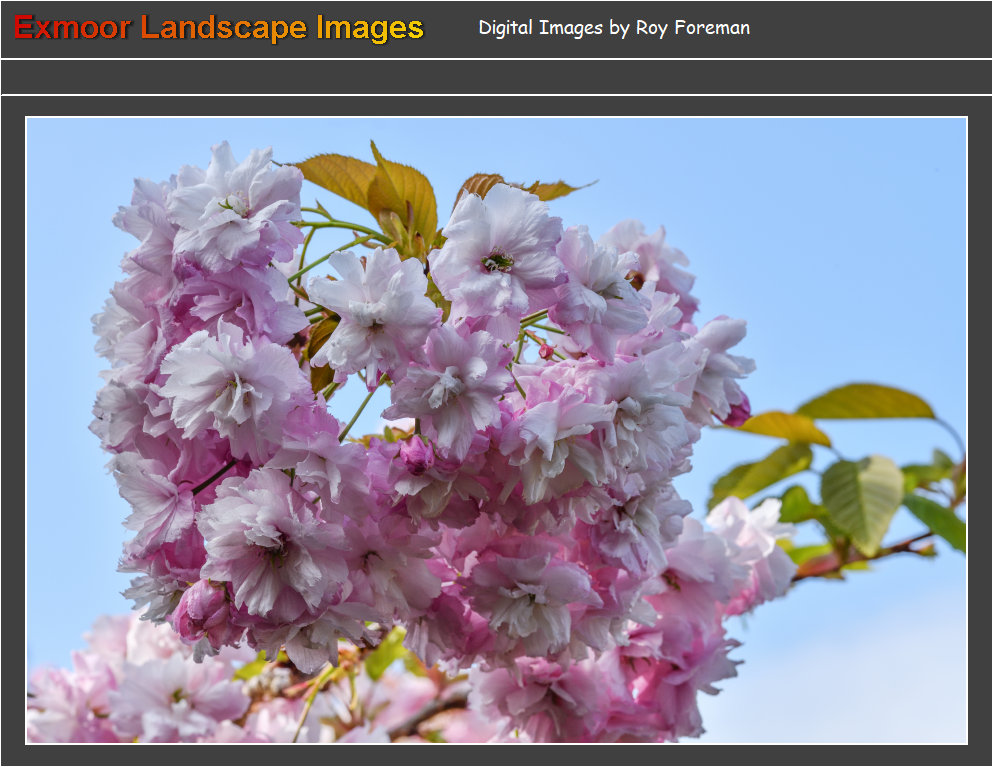The image size is (993, 767).
Task: Click the word Exmoor in the title
Action: click(x=72, y=28)
